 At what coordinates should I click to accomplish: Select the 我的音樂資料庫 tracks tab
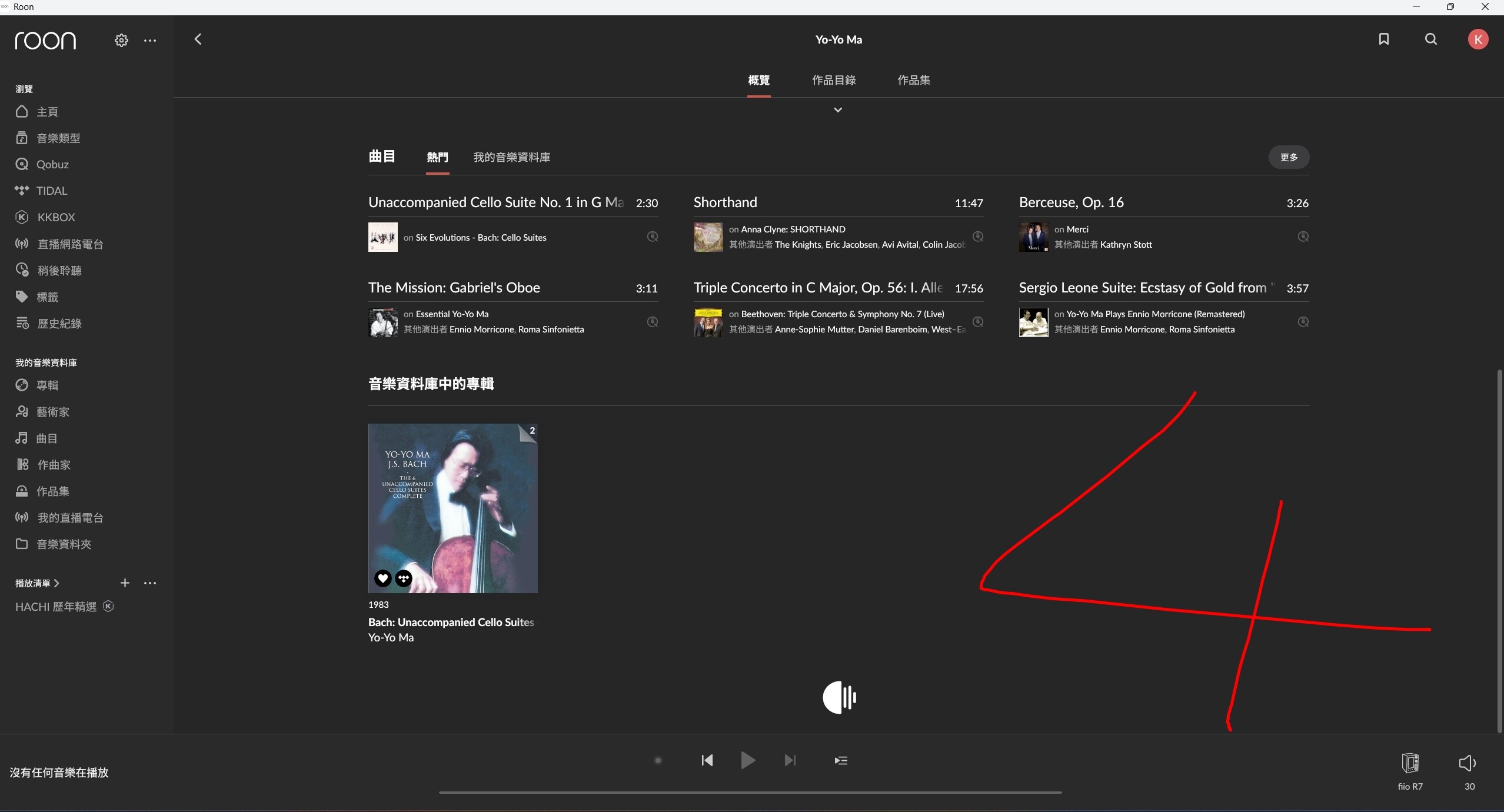click(512, 157)
